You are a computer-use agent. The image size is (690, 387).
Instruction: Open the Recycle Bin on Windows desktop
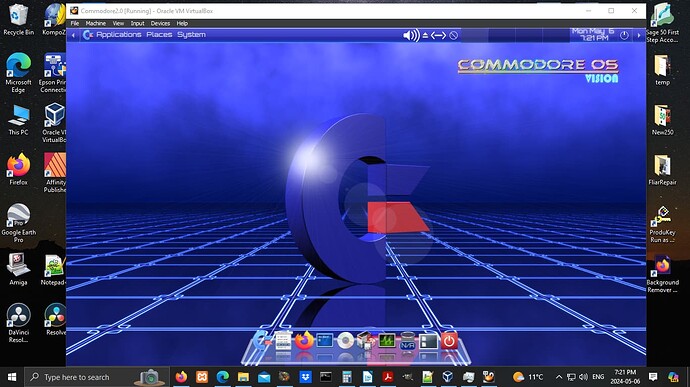(18, 20)
